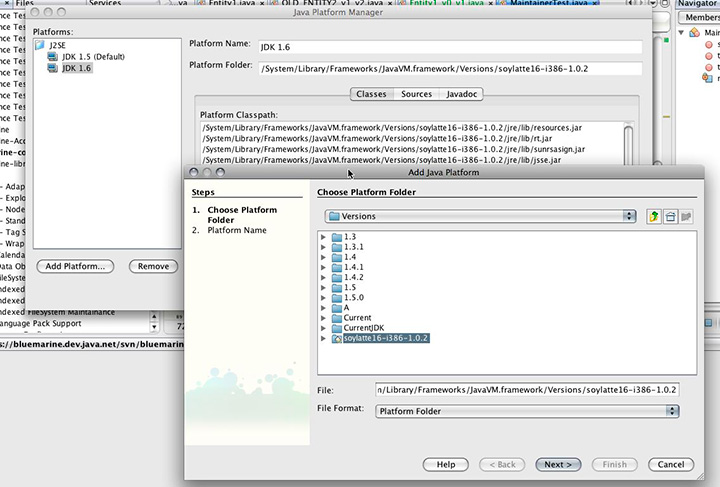Expand the 1.5 folder
720x487 pixels.
[323, 287]
